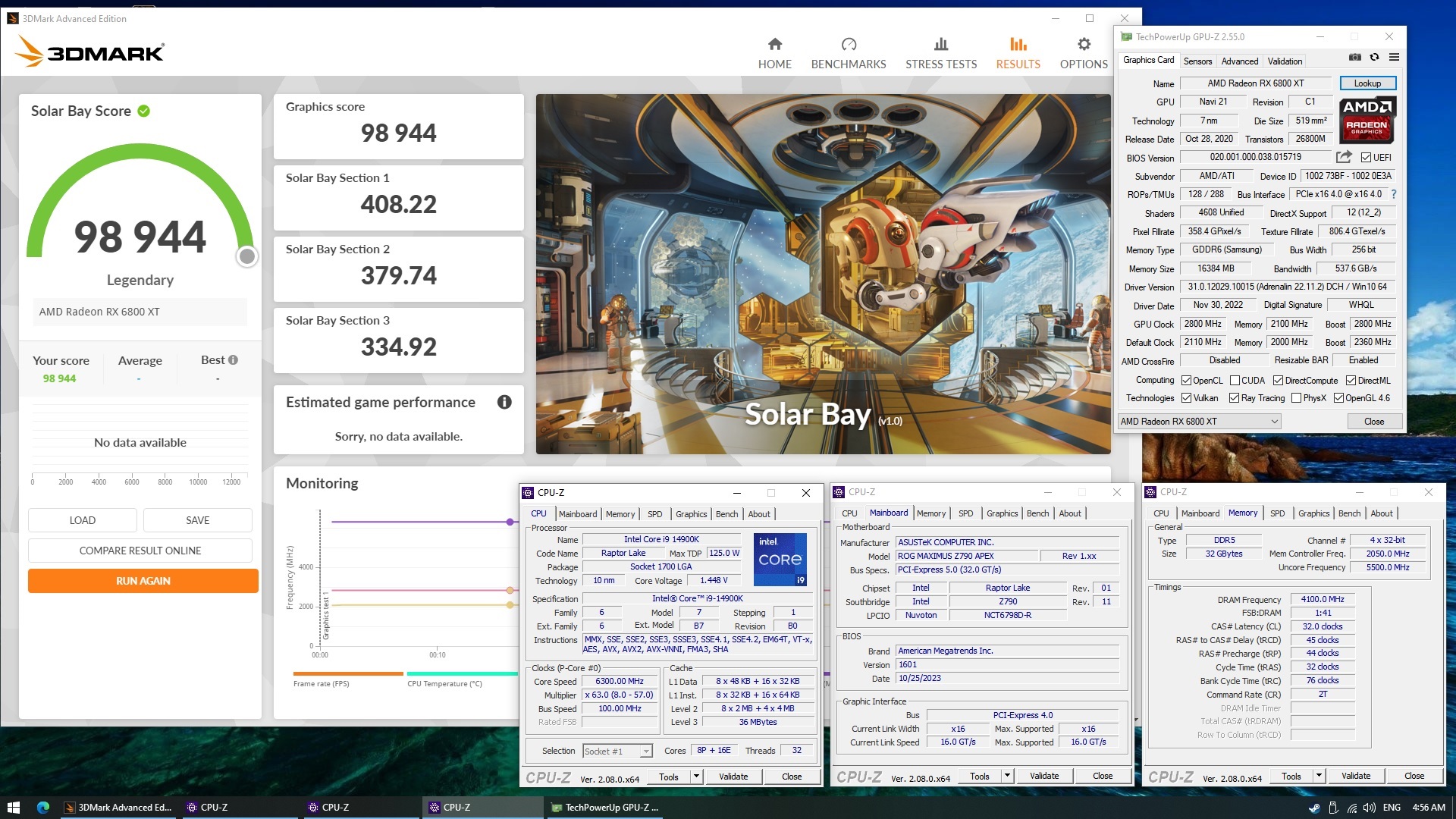Image resolution: width=1456 pixels, height=819 pixels.
Task: Open SPD tab in the Mainboard CPU-Z window
Action: pyautogui.click(x=965, y=513)
